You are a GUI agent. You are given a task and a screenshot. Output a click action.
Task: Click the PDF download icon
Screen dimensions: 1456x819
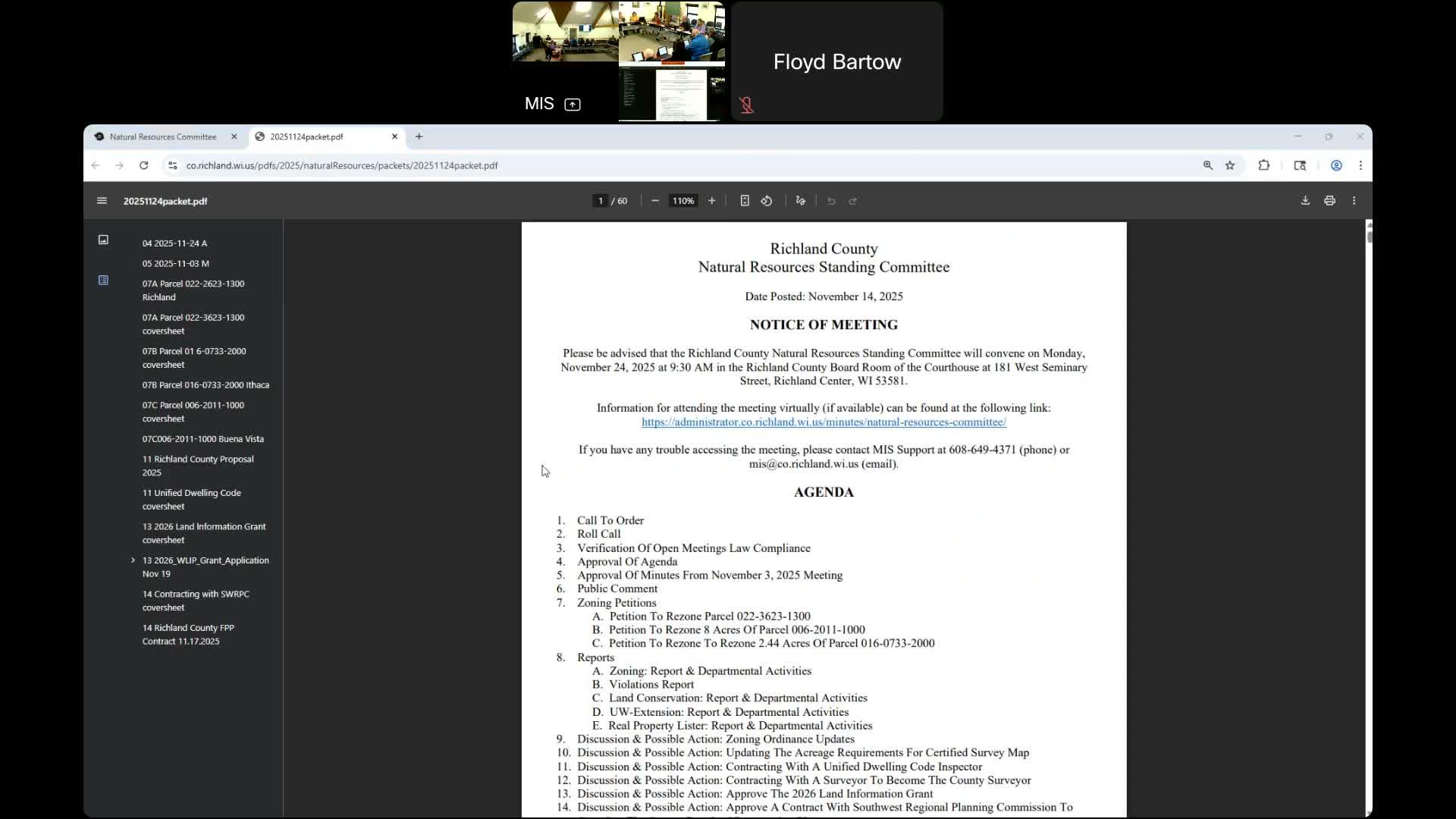tap(1305, 201)
